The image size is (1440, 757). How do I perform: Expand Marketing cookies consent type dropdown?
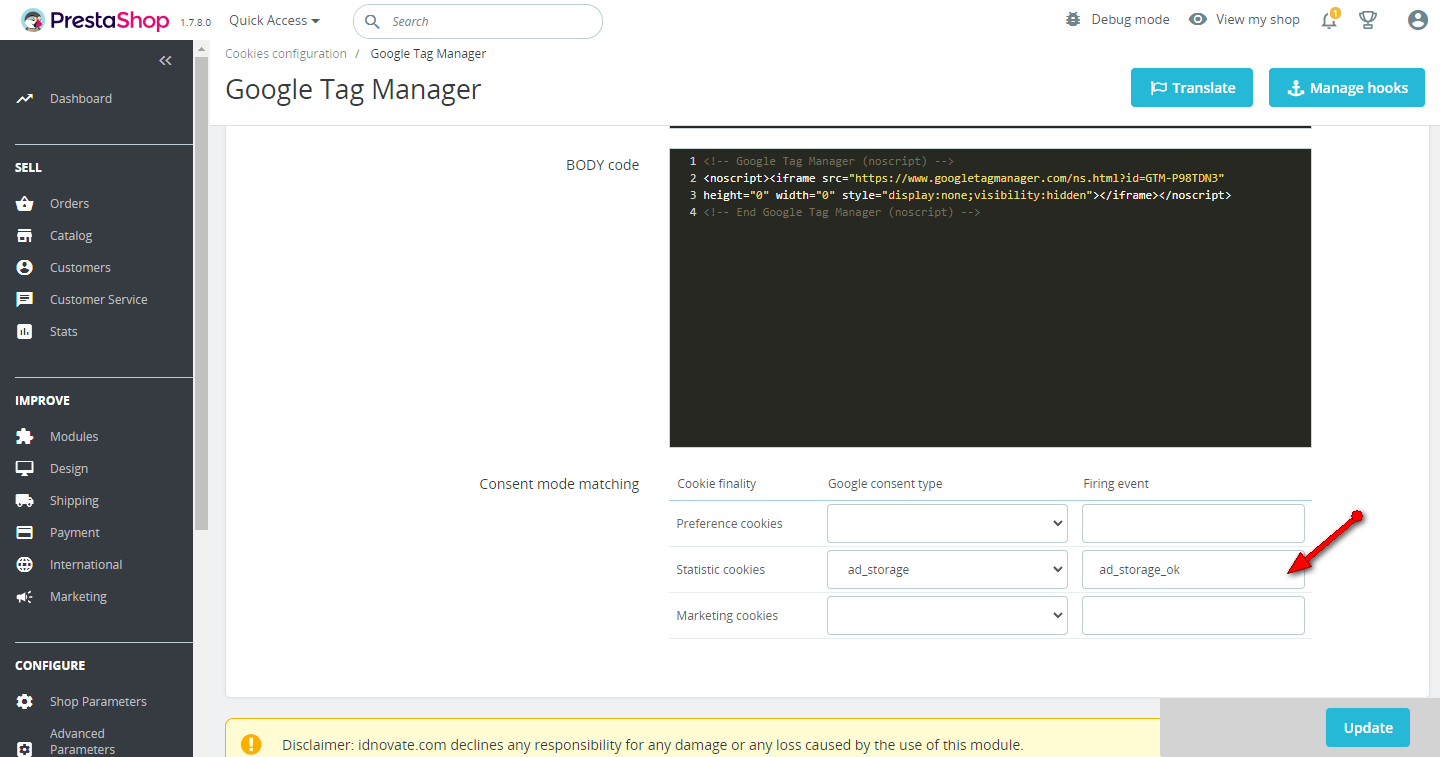(947, 616)
